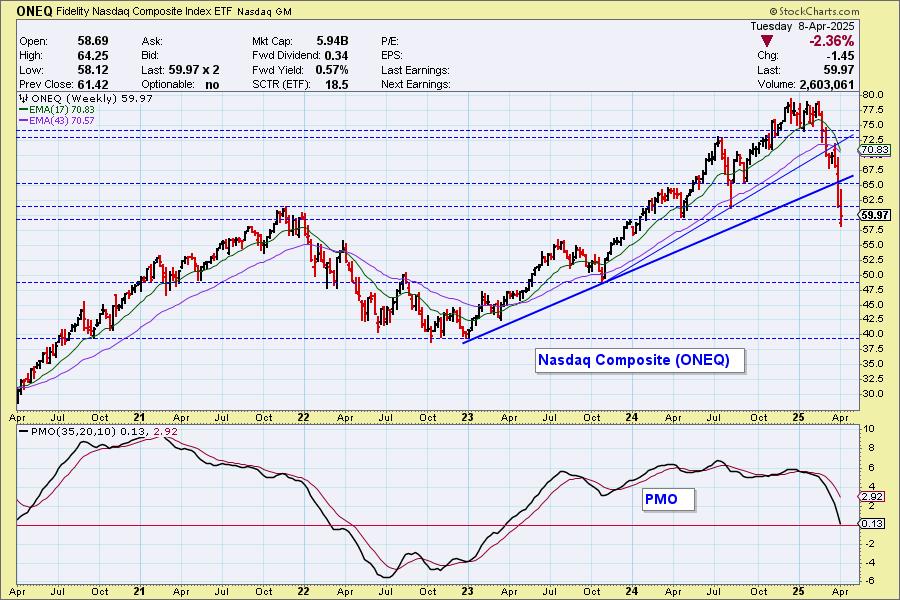Select the ONEQ ticker symbol in the title
The height and width of the screenshot is (600, 900).
(x=34, y=11)
